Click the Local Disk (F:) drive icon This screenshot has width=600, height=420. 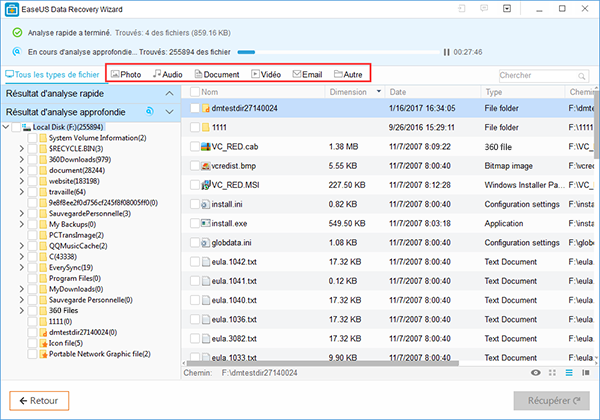tap(26, 127)
